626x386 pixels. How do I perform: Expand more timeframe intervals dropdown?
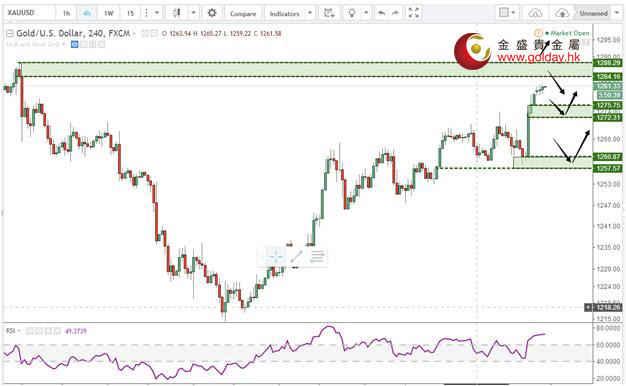point(157,13)
